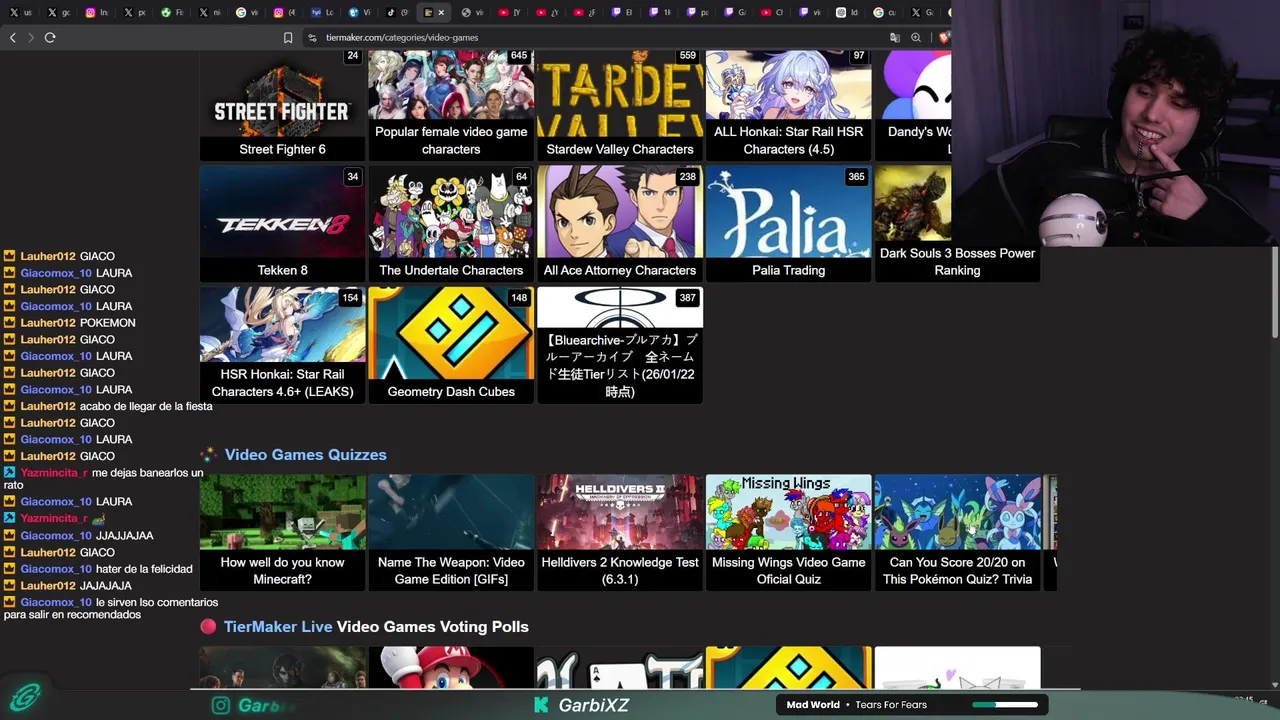Click the streamer webcam feed

pos(1115,122)
